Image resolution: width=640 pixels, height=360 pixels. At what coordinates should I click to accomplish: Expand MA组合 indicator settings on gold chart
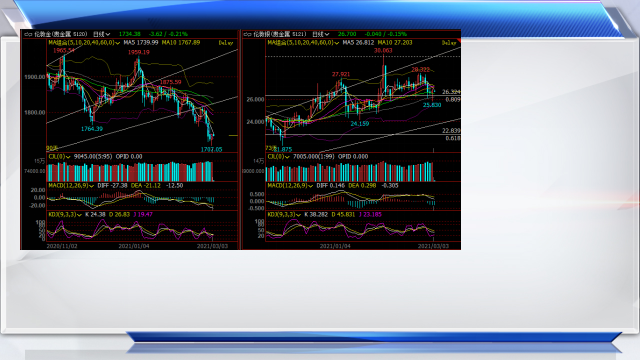84,42
